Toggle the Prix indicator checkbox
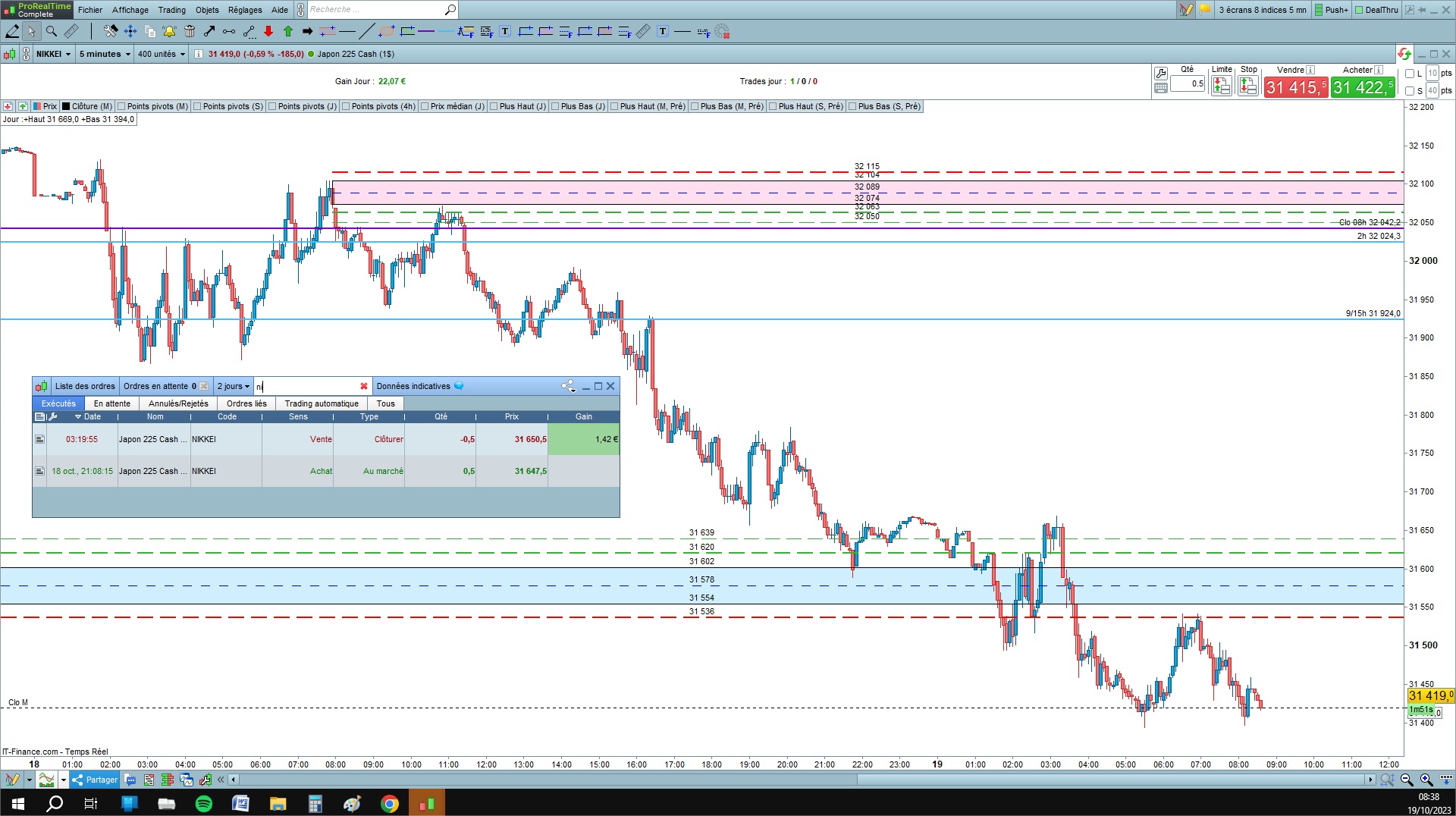 coord(37,107)
